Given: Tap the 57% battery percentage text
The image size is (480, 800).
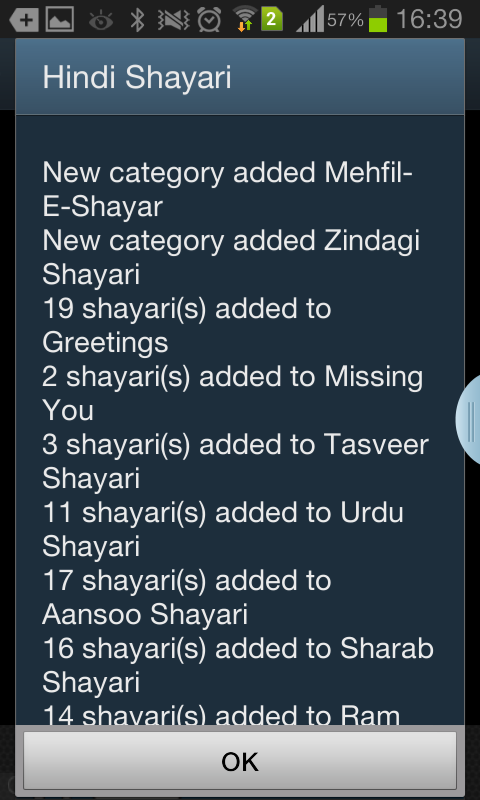Looking at the screenshot, I should coord(345,20).
